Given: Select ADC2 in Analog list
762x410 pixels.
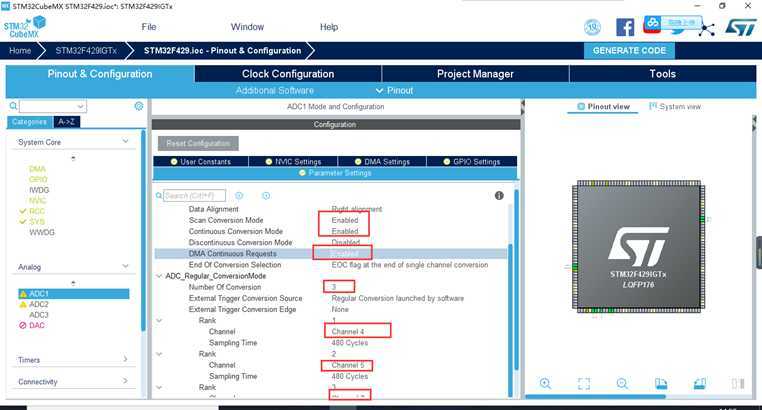Looking at the screenshot, I should pos(38,304).
